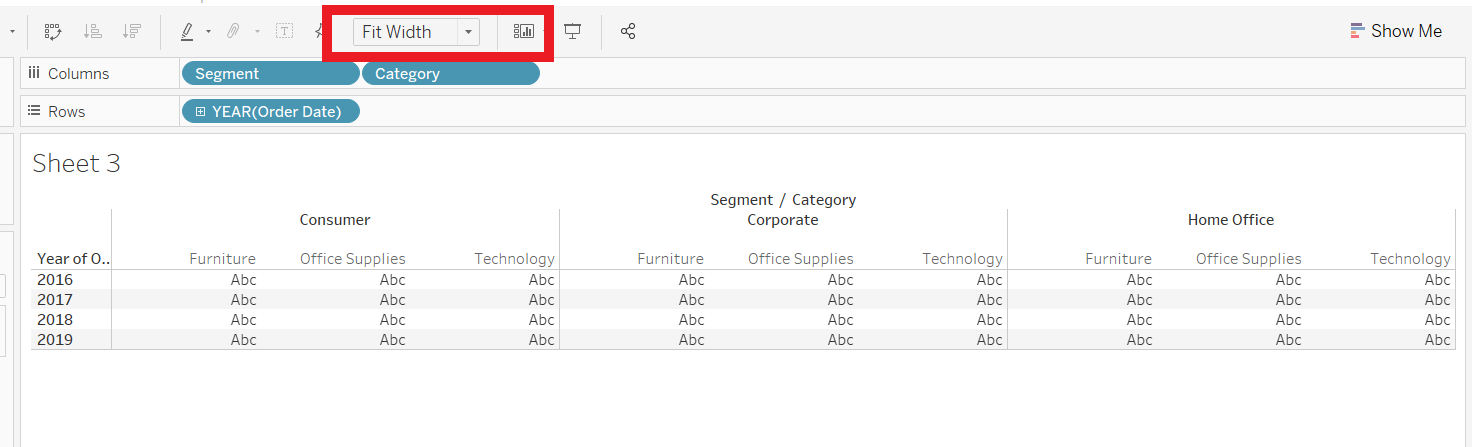Select the 2018 row header
The width and height of the screenshot is (1472, 447).
(55, 319)
